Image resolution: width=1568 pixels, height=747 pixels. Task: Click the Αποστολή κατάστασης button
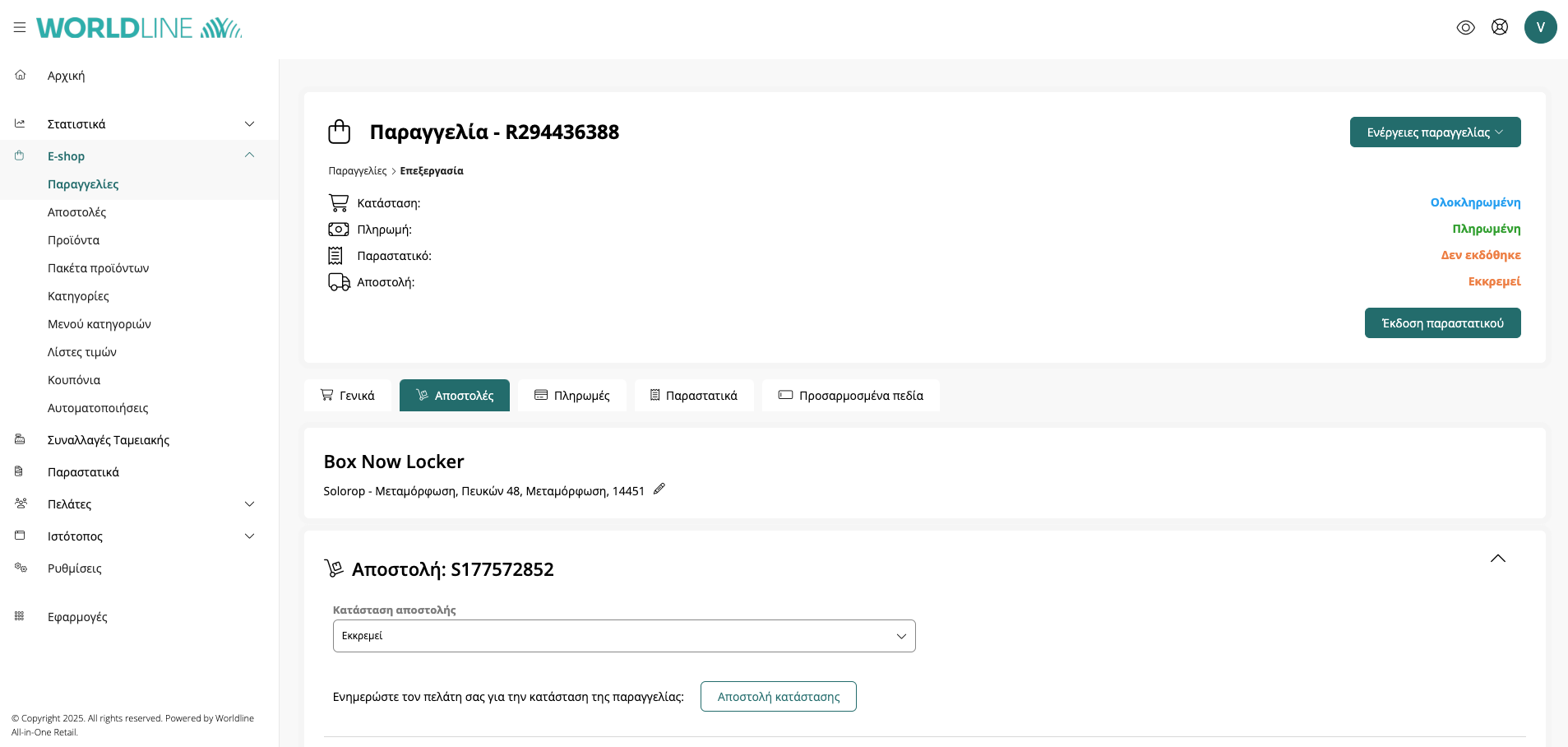coord(778,697)
